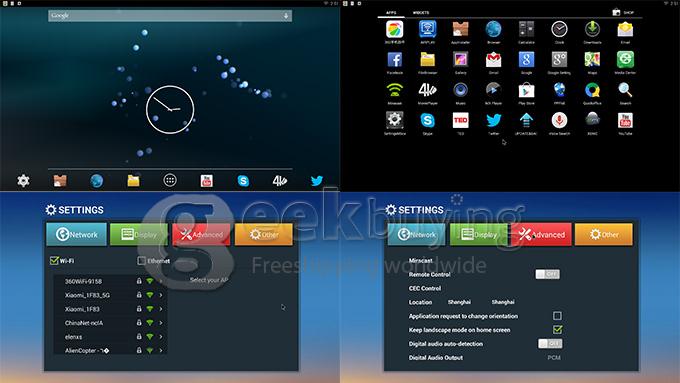Enable the Ethernet checkbox
The height and width of the screenshot is (383, 680).
pyautogui.click(x=141, y=261)
